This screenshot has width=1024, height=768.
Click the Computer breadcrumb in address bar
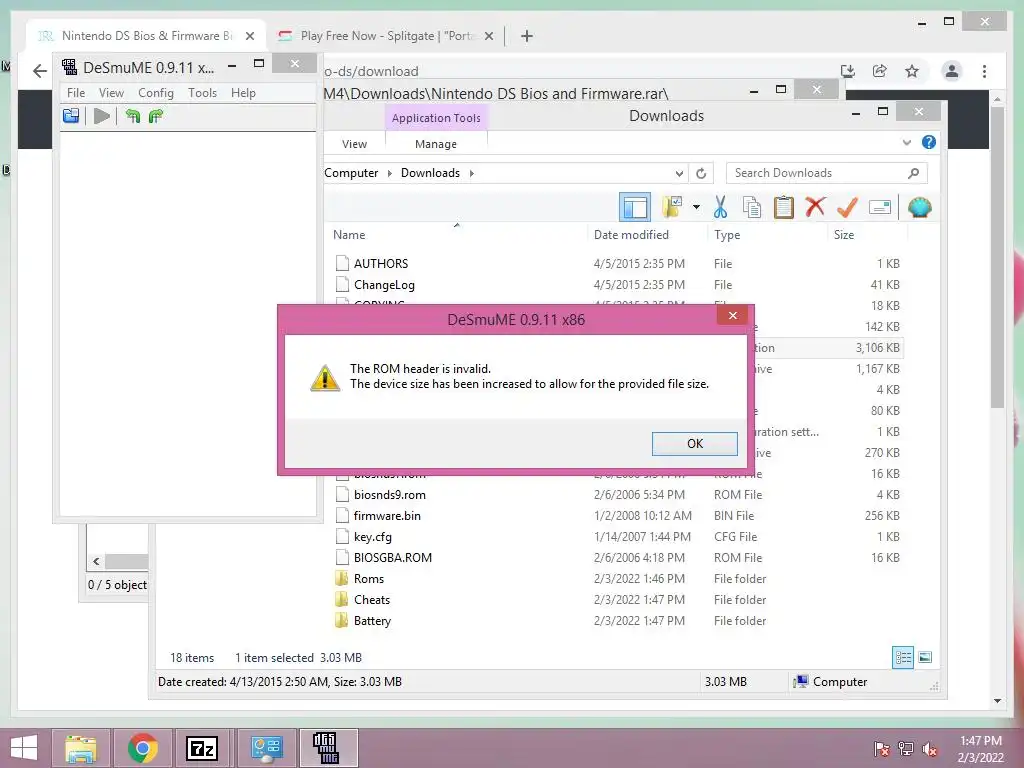pyautogui.click(x=351, y=173)
